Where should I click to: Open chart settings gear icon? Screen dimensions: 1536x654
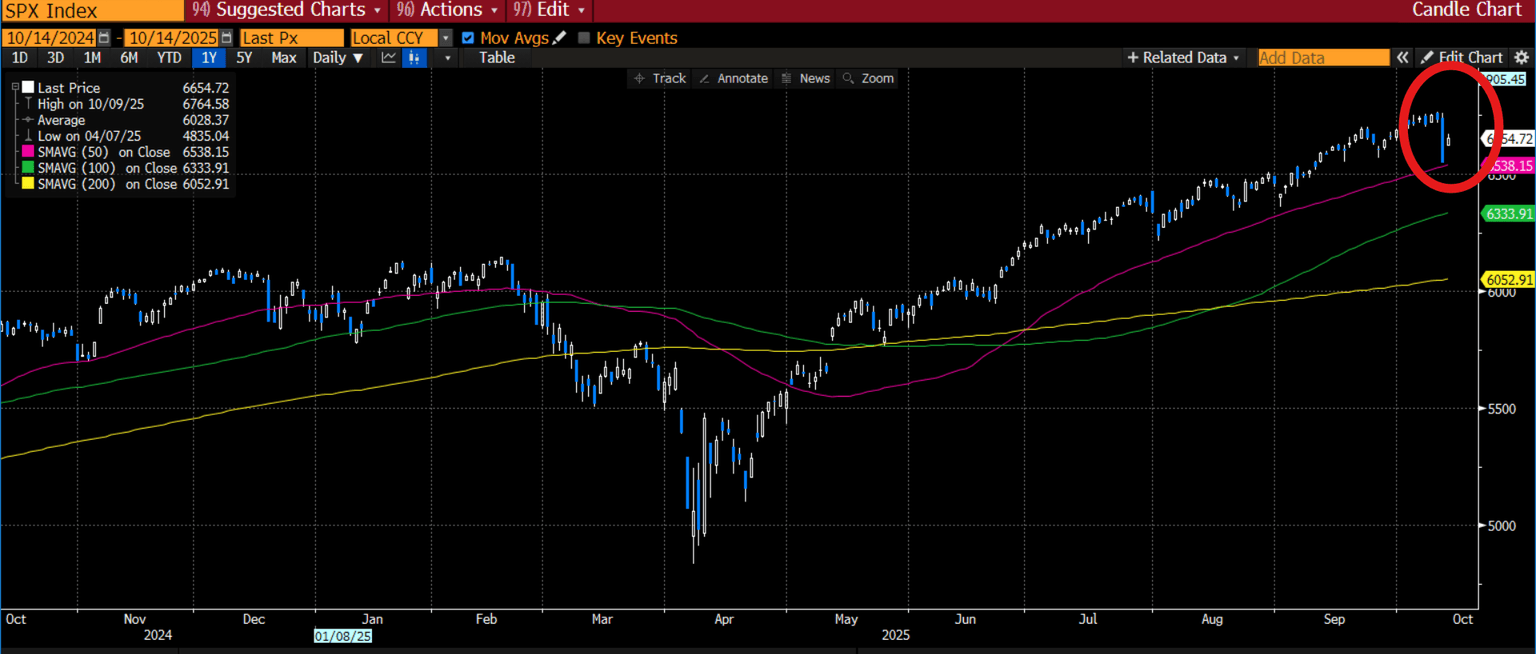(x=1522, y=58)
